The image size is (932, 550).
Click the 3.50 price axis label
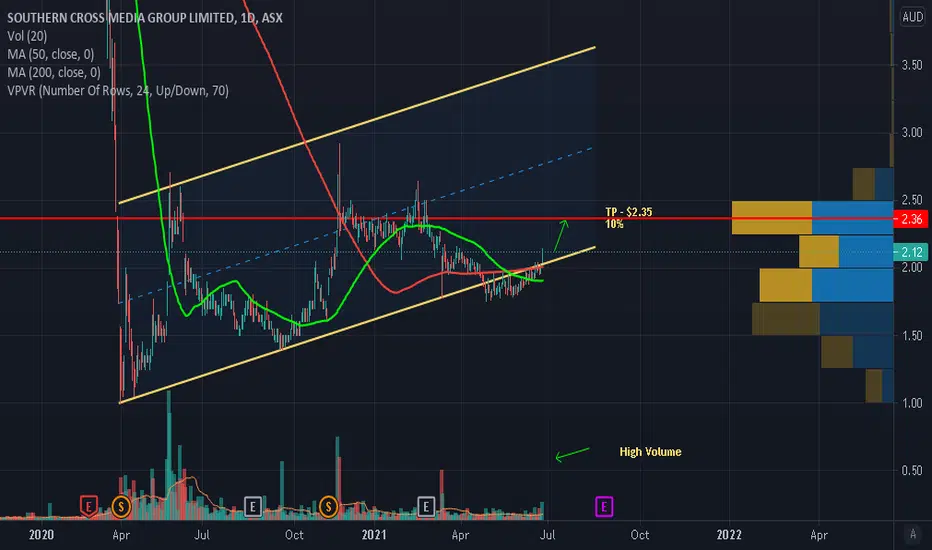[912, 65]
